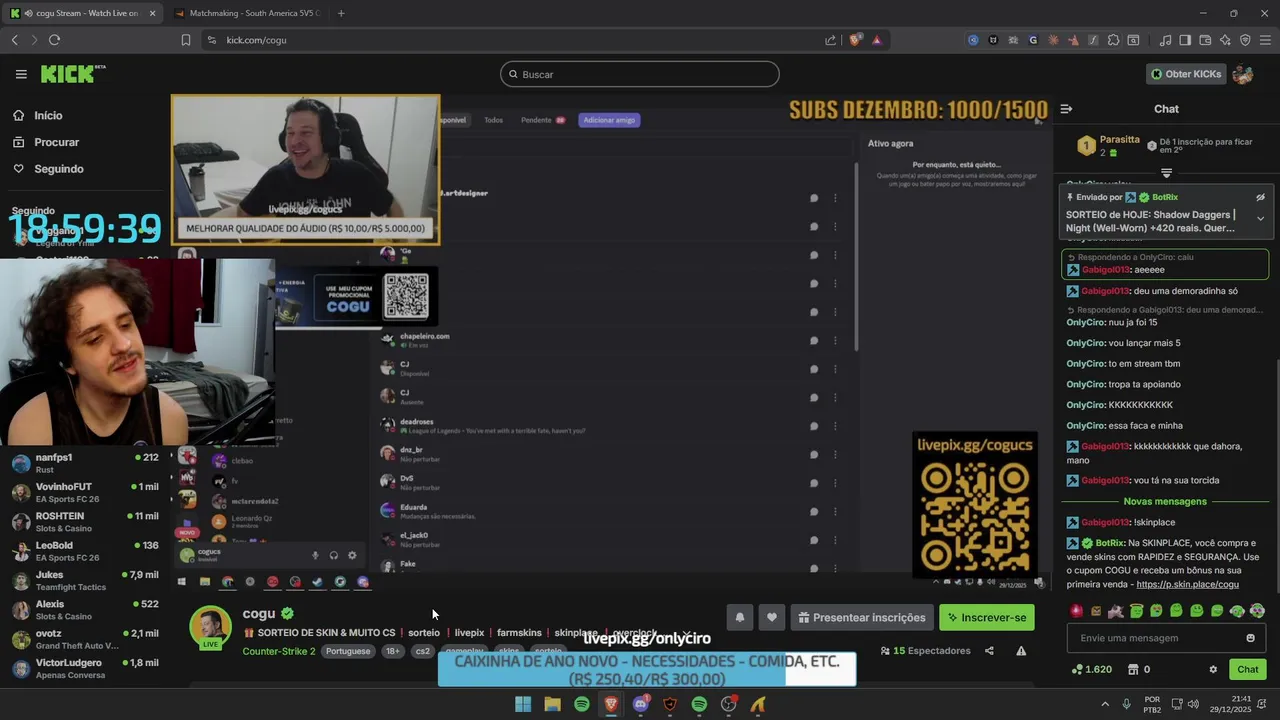Insert first red emote from quick emotes
The height and width of the screenshot is (720, 1280).
[x=1076, y=611]
